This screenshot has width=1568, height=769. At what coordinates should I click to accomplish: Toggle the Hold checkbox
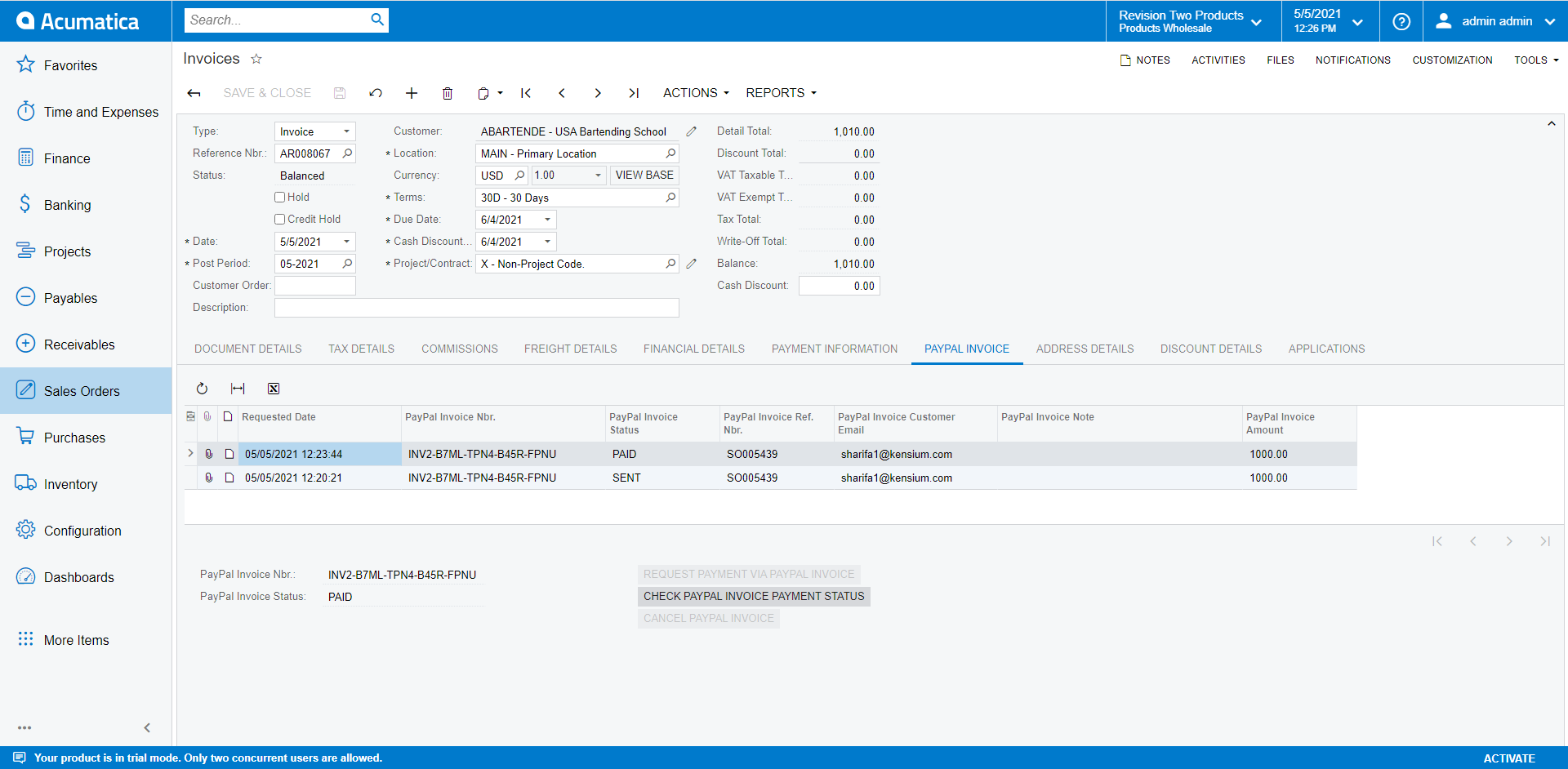(x=280, y=197)
